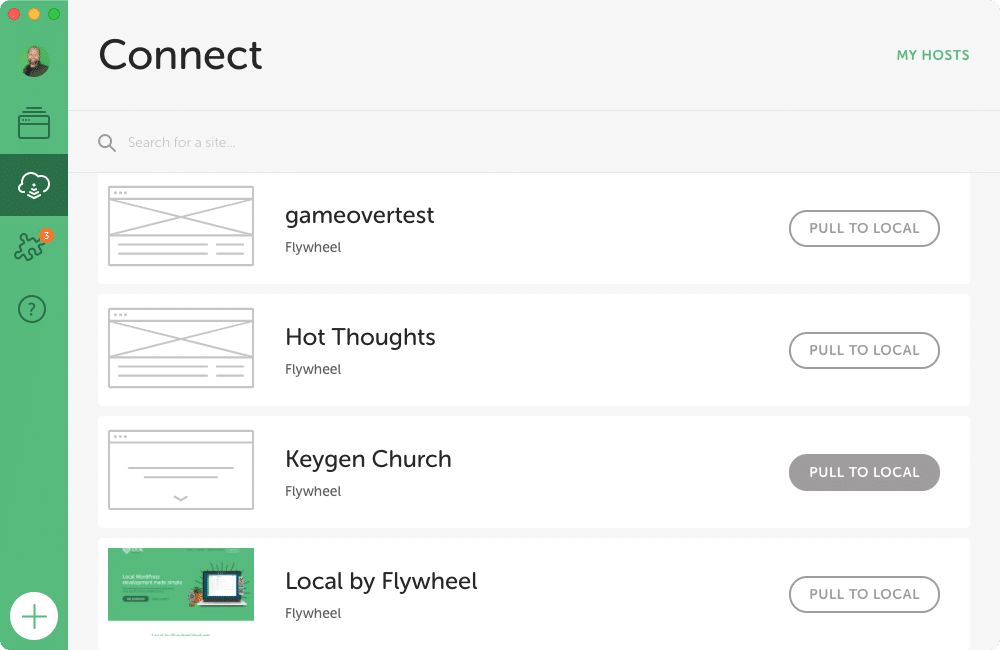Click the yellow minimize window button
The height and width of the screenshot is (650, 1000).
pyautogui.click(x=34, y=14)
